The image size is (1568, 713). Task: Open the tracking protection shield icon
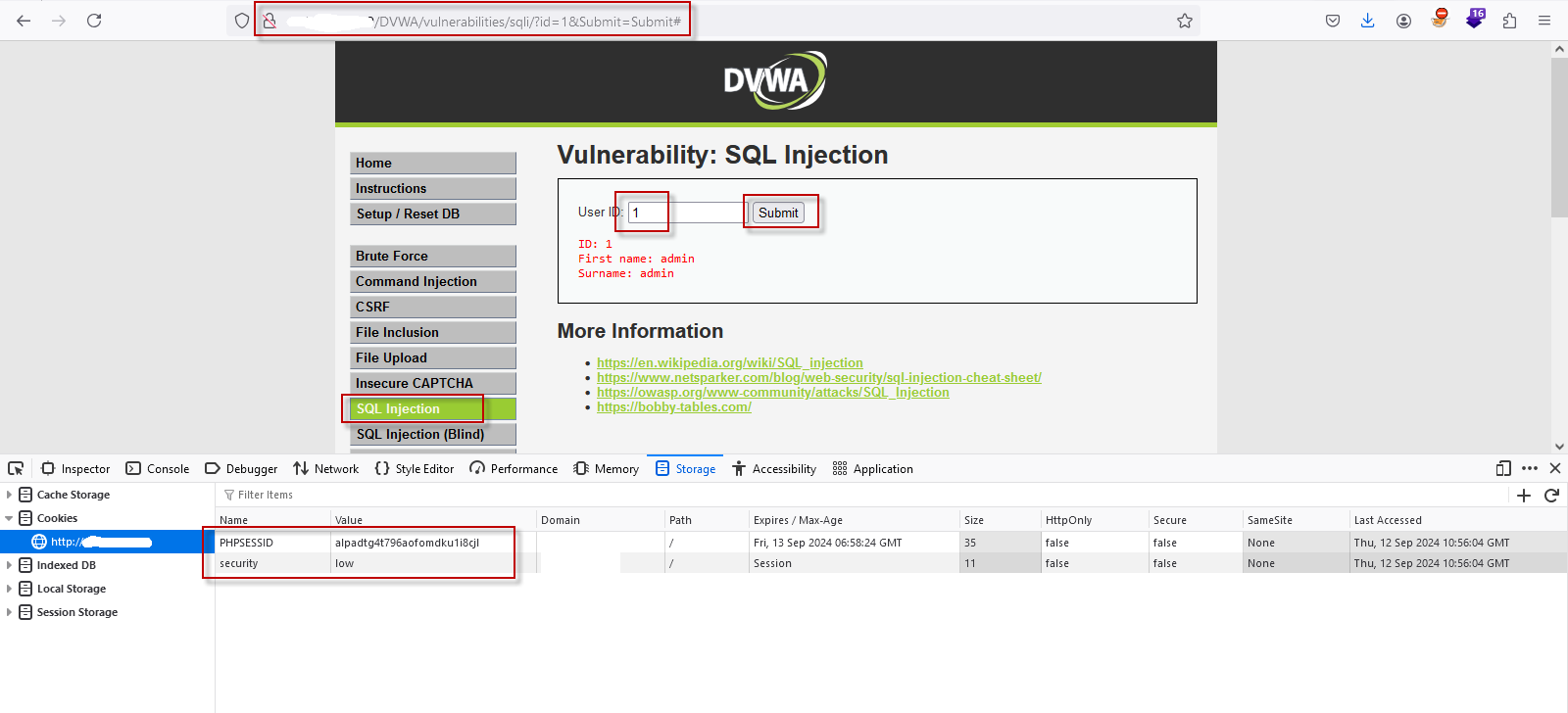tap(242, 21)
